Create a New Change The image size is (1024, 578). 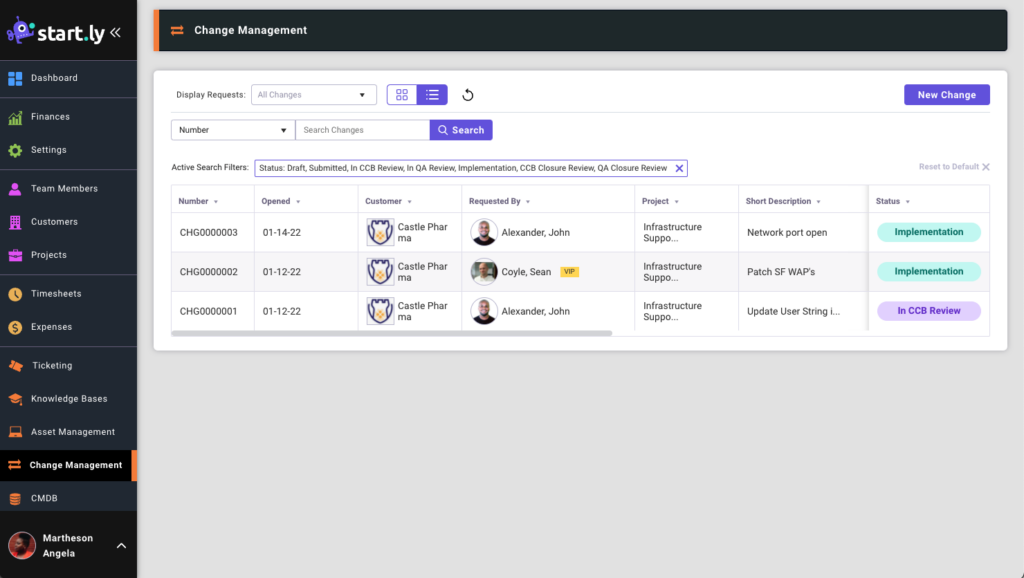946,94
